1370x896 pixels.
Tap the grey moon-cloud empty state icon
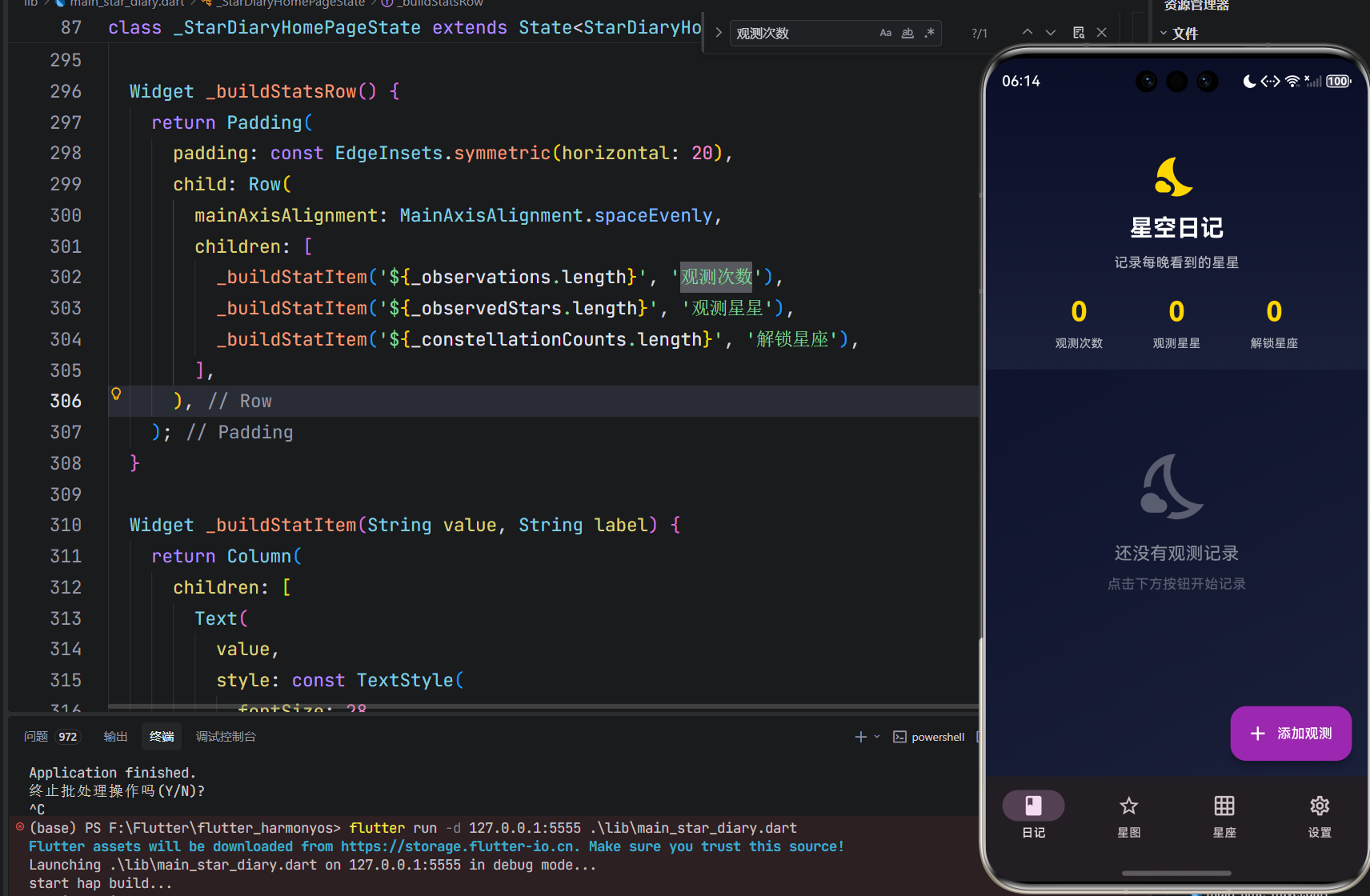tap(1172, 487)
